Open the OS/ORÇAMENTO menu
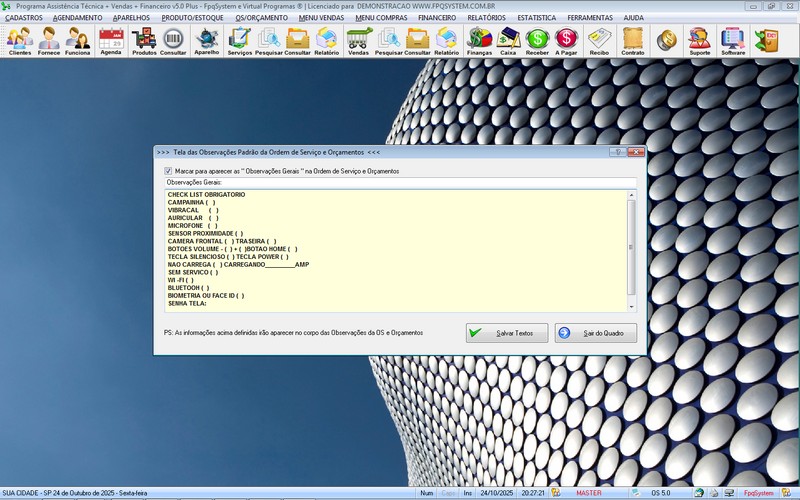This screenshot has width=800, height=500. 262,18
